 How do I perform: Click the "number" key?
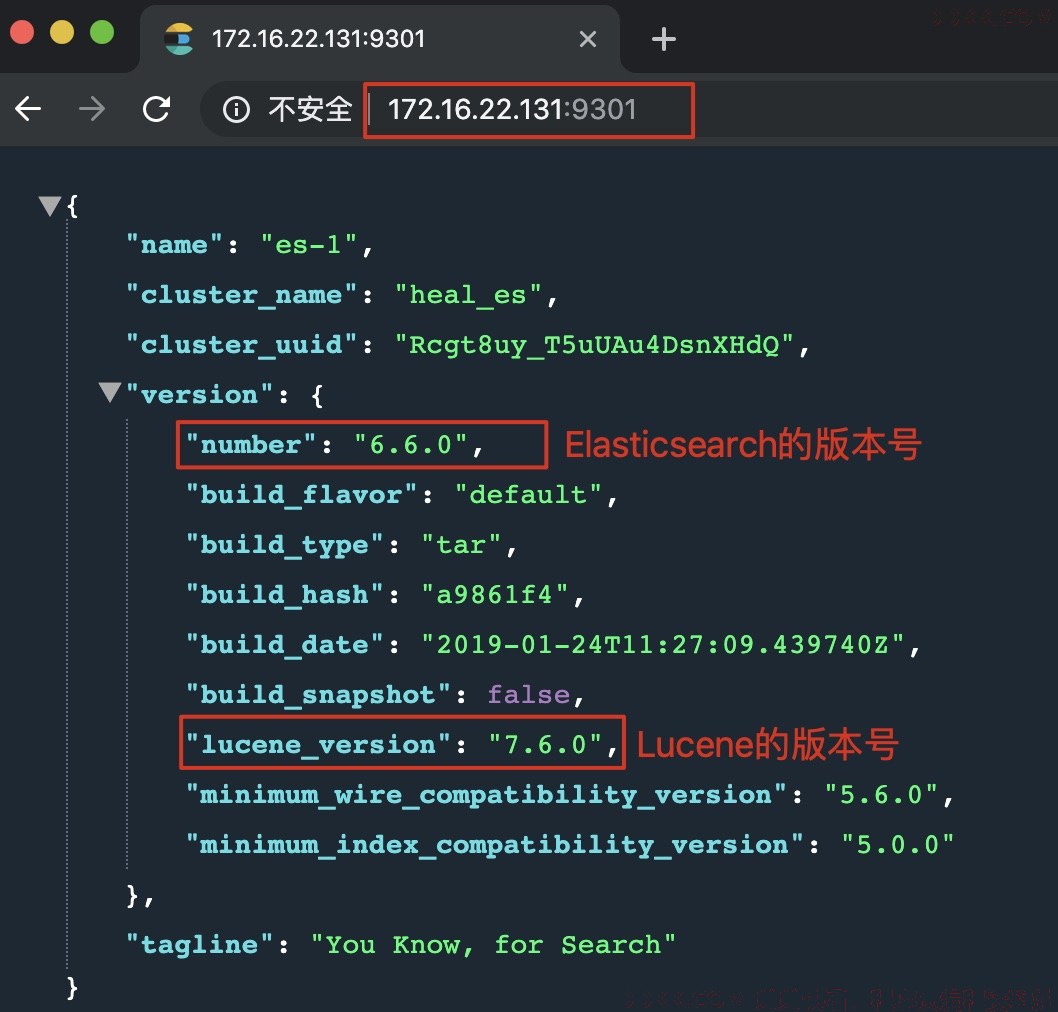click(x=250, y=445)
